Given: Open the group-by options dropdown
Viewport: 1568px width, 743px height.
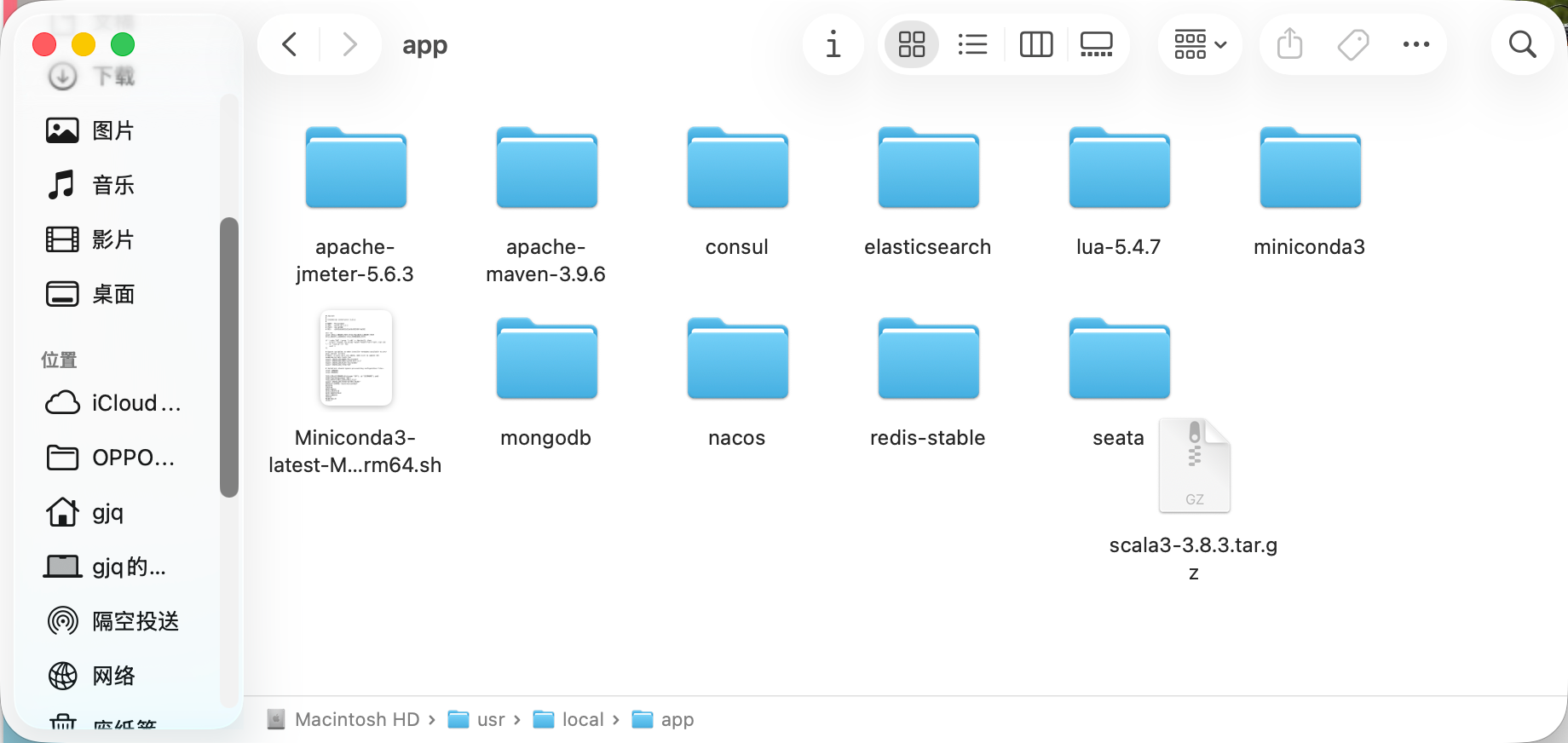Looking at the screenshot, I should [x=1200, y=44].
